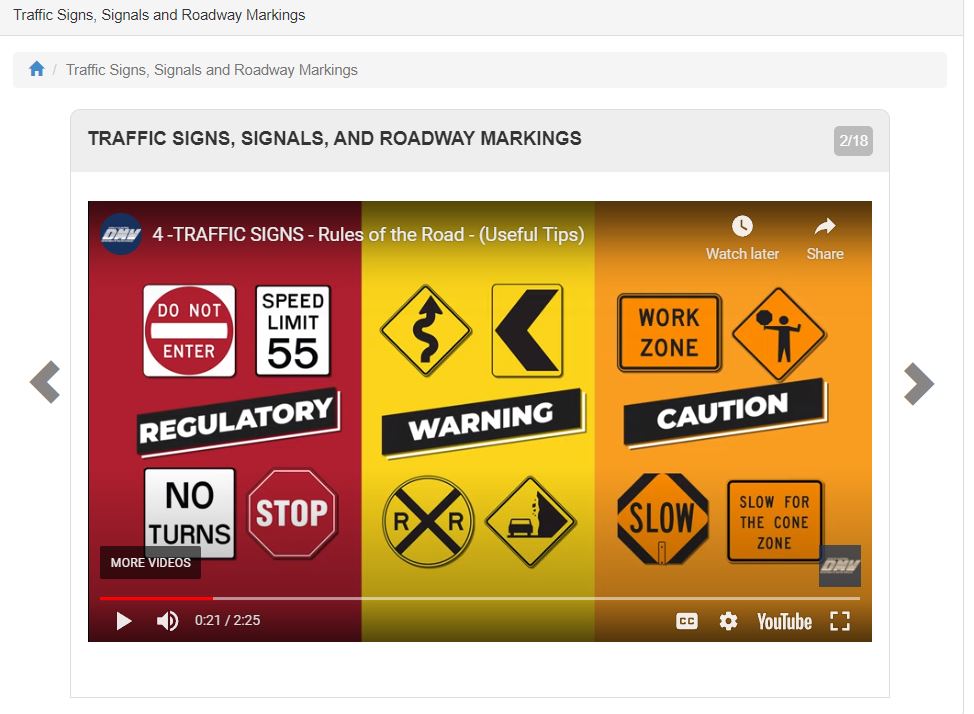
Task: Click the 0:21 / 2:25 time display
Action: (227, 620)
